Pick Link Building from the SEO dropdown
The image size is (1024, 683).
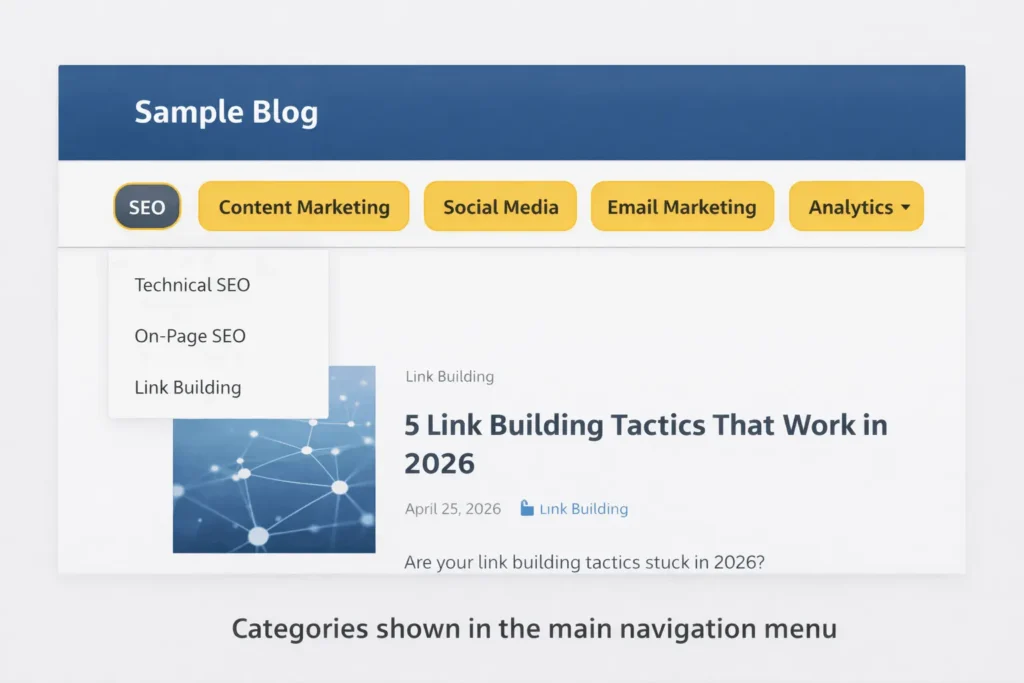188,387
